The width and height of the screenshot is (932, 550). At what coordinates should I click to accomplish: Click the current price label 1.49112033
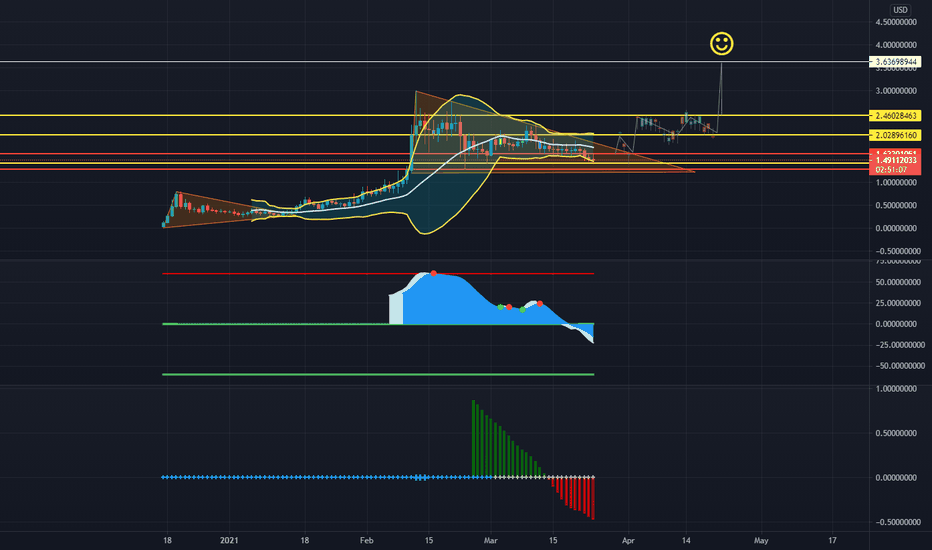(x=895, y=161)
